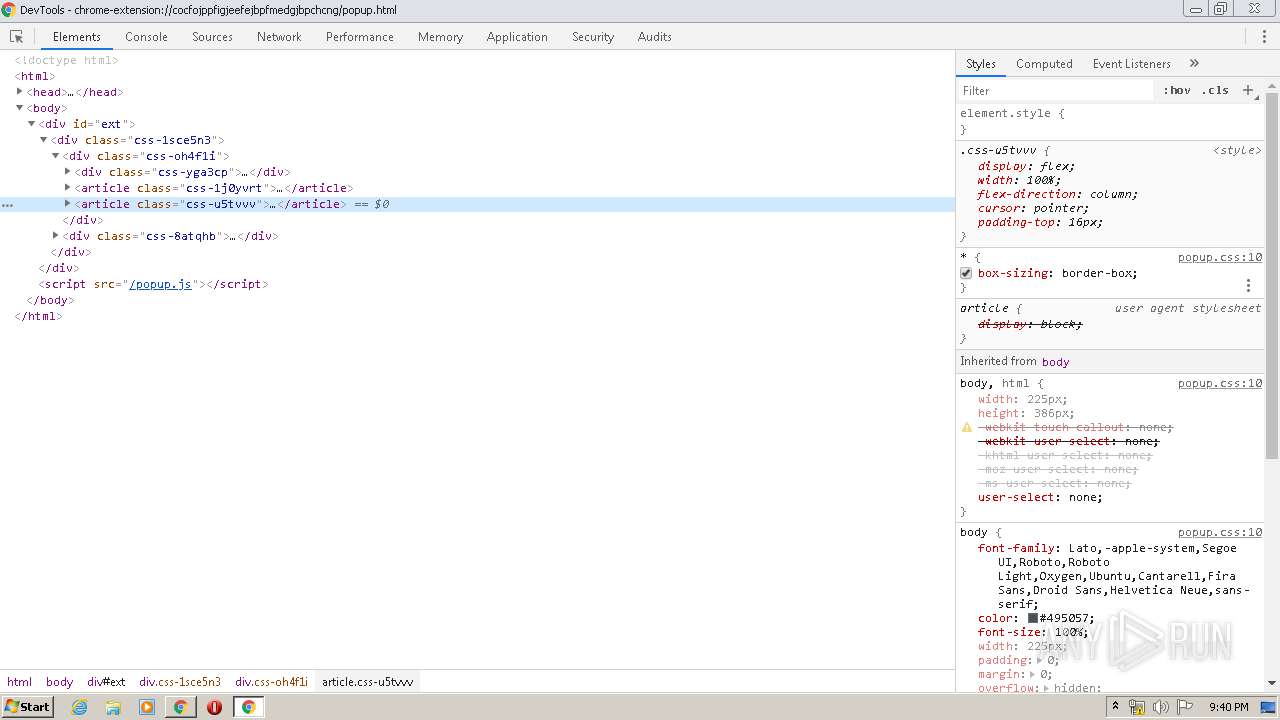Image resolution: width=1280 pixels, height=720 pixels.
Task: Expand the article css-1j0yvrt node
Action: (x=68, y=187)
